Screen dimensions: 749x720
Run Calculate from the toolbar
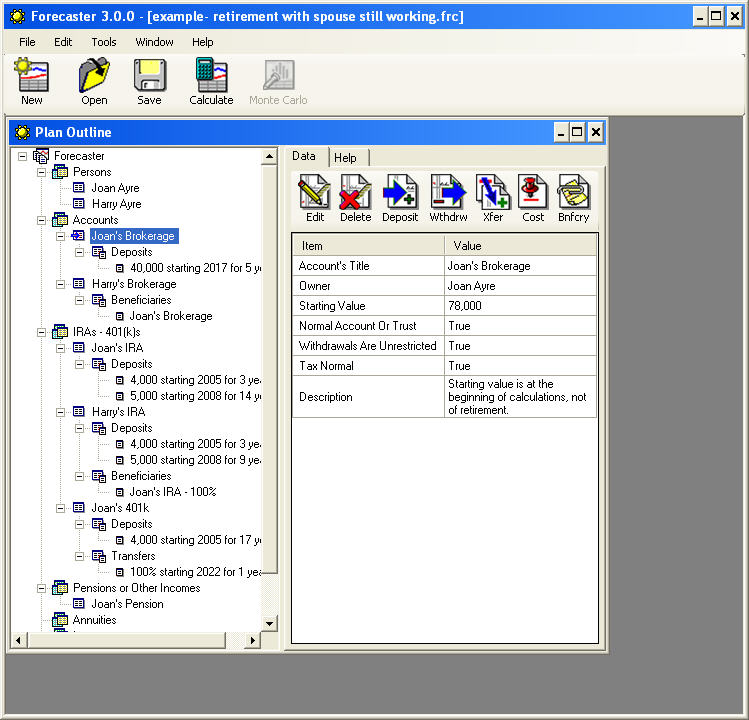click(211, 75)
